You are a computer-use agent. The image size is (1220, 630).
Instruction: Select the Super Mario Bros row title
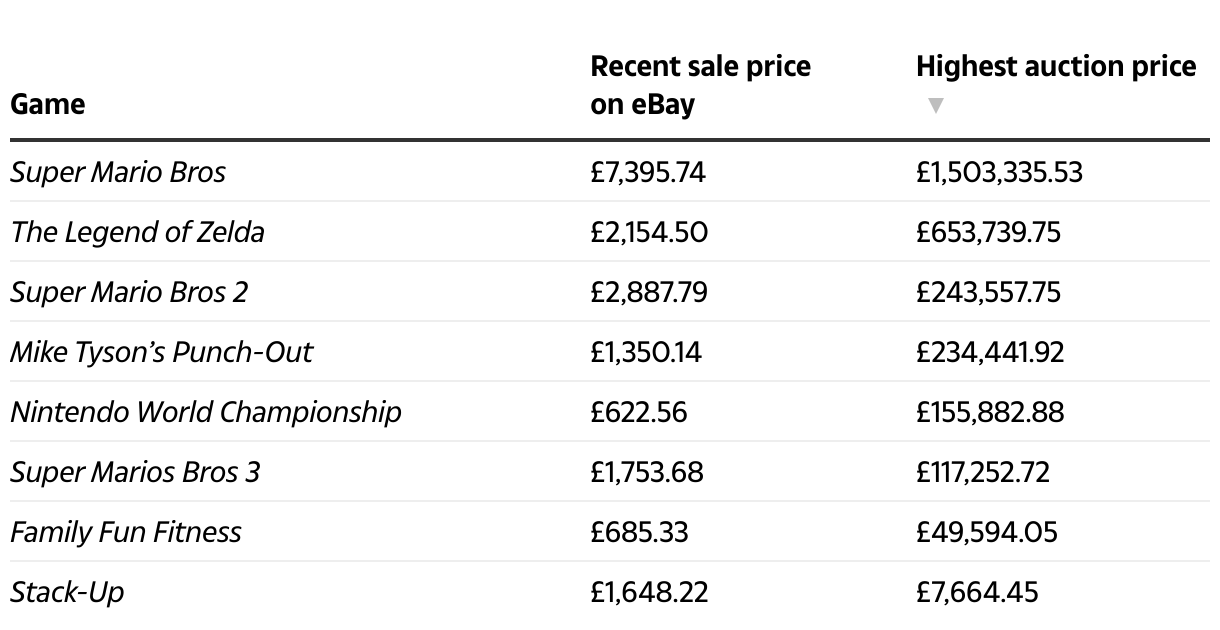pos(118,172)
